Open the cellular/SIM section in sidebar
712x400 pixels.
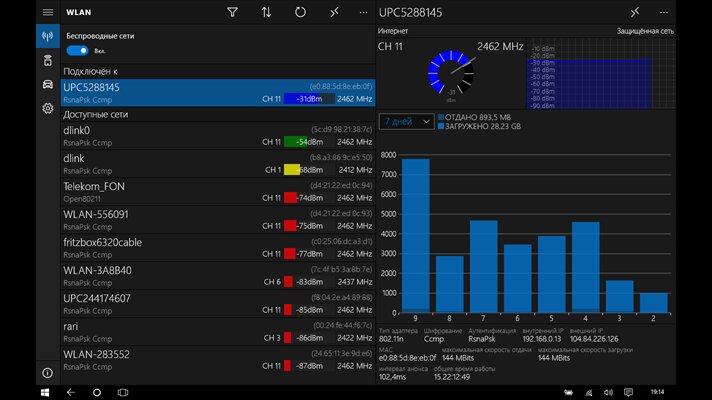coord(46,60)
